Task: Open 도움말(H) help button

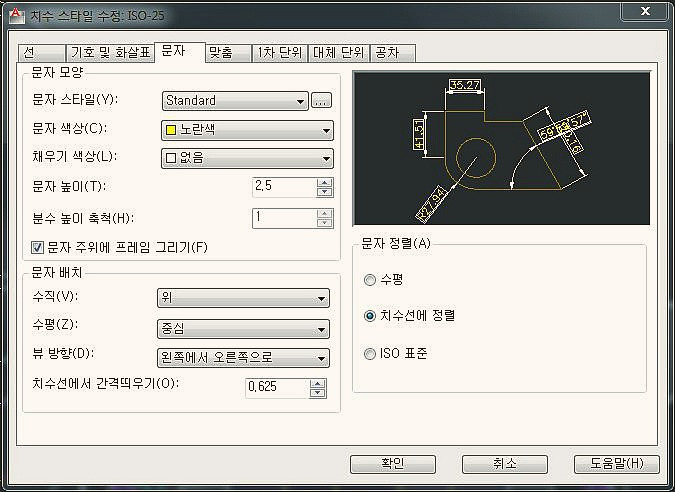Action: [x=616, y=464]
